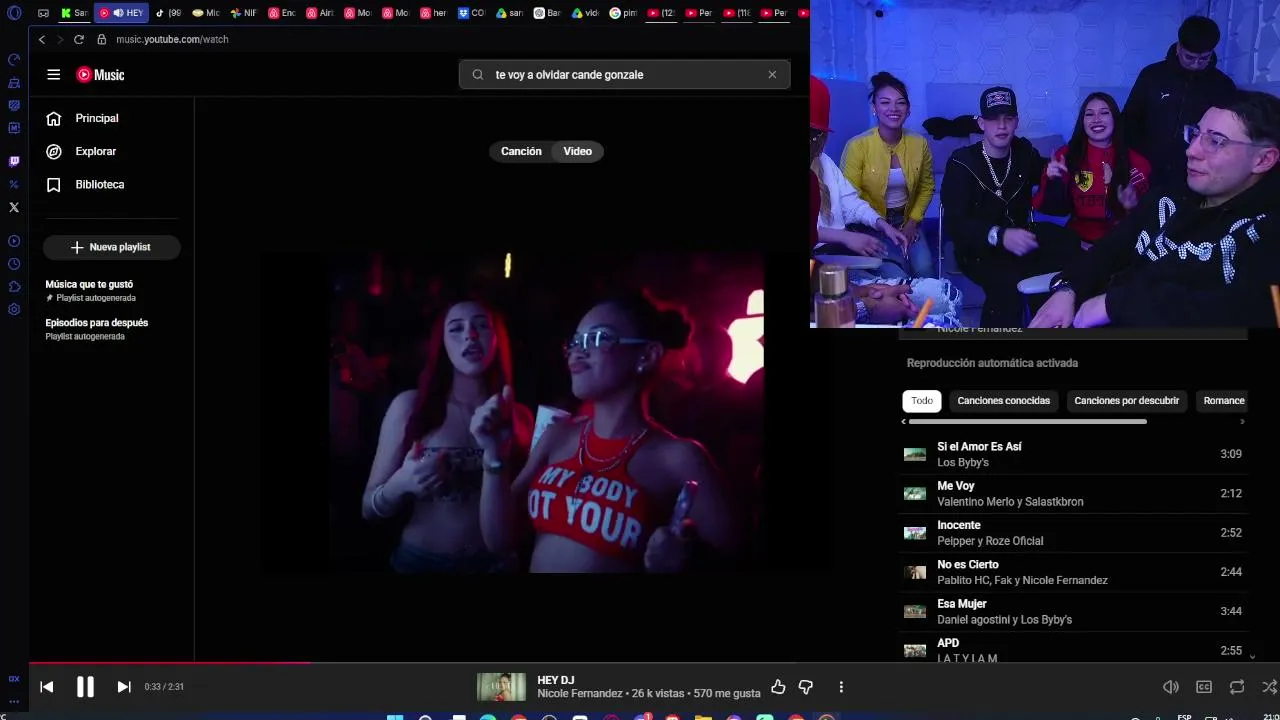Open Opera sidebar player icon
Image resolution: width=1280 pixels, height=720 pixels.
(14, 241)
